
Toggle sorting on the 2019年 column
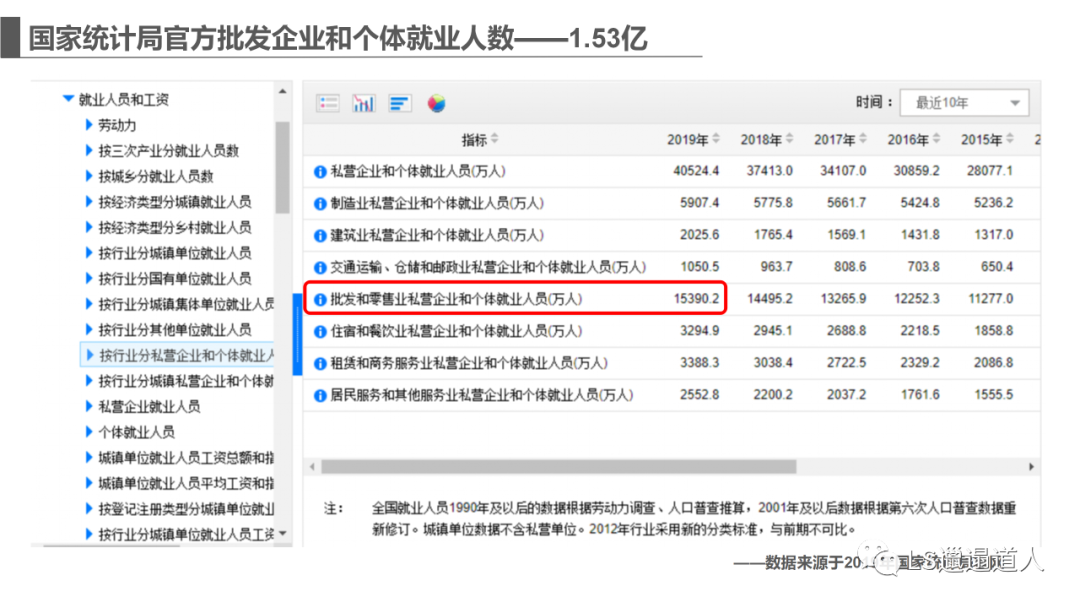click(691, 139)
